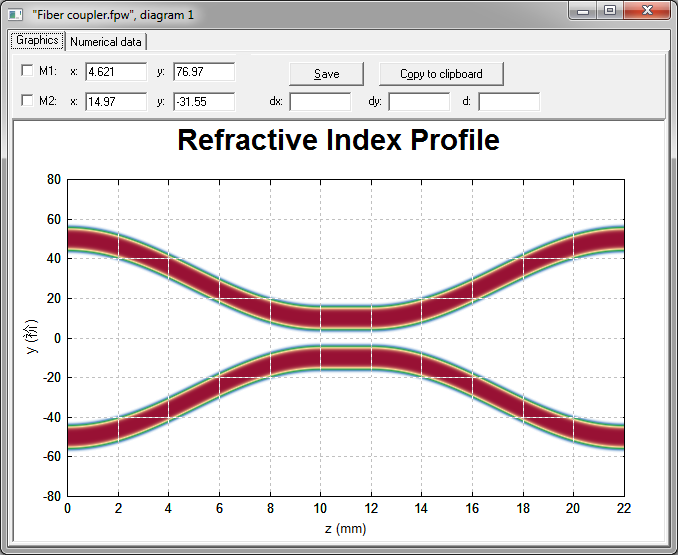Screen dimensions: 678x555
Task: Enable the M1 marker checkbox
Action: tap(27, 71)
